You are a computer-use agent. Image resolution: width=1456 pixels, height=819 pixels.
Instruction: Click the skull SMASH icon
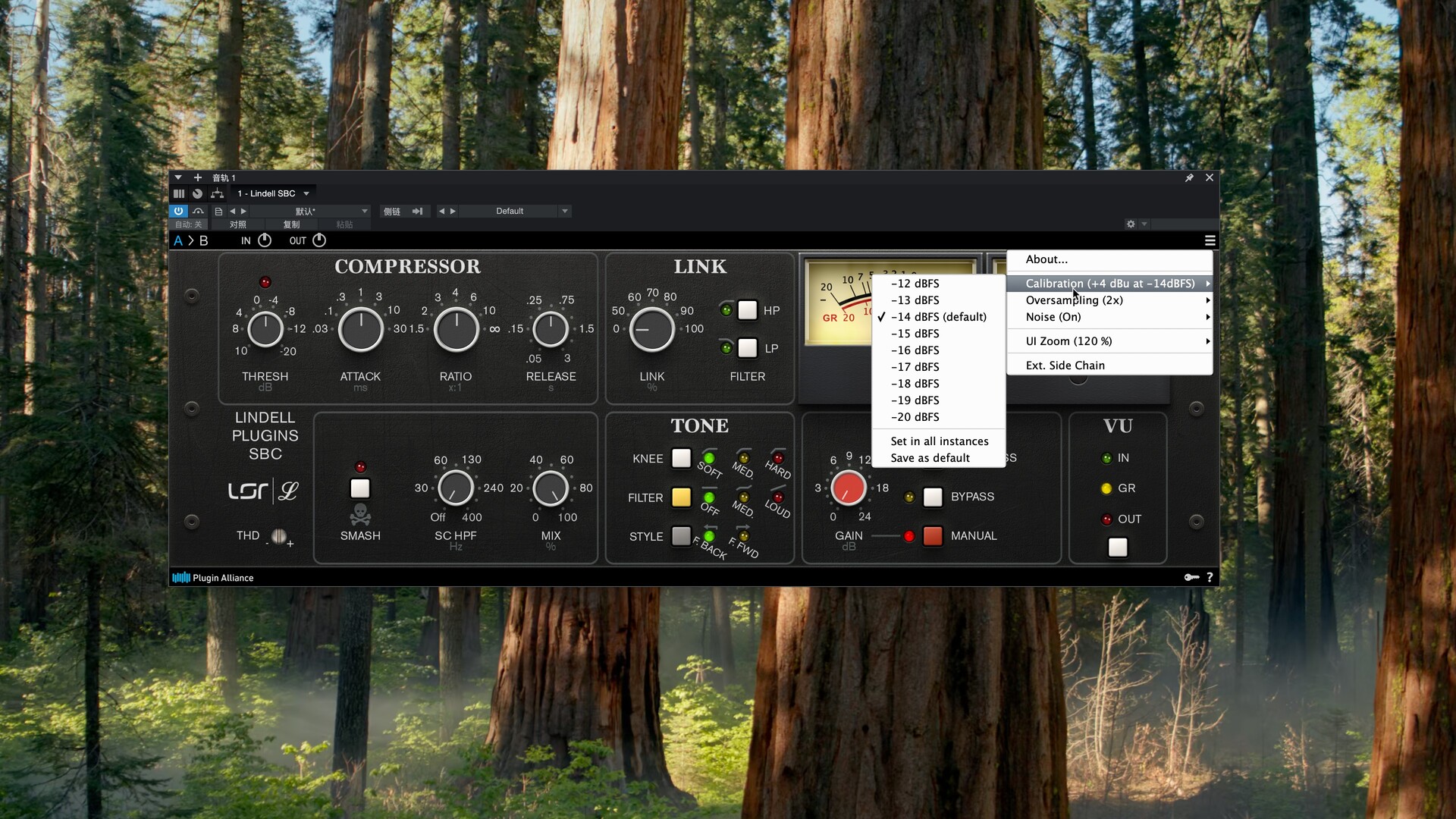[360, 515]
